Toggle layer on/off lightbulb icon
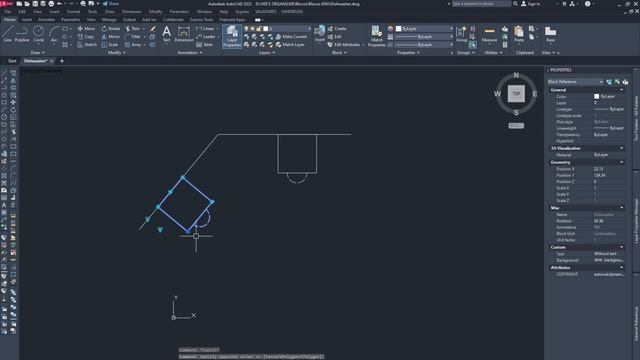The width and height of the screenshot is (640, 360). coord(246,29)
